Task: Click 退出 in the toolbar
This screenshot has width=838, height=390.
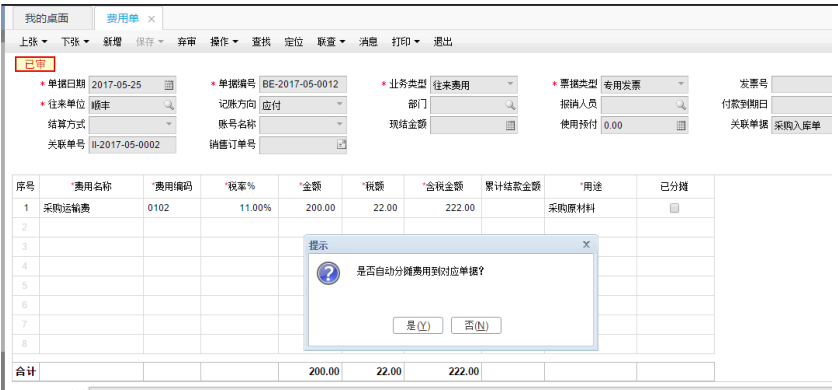Action: pyautogui.click(x=443, y=42)
